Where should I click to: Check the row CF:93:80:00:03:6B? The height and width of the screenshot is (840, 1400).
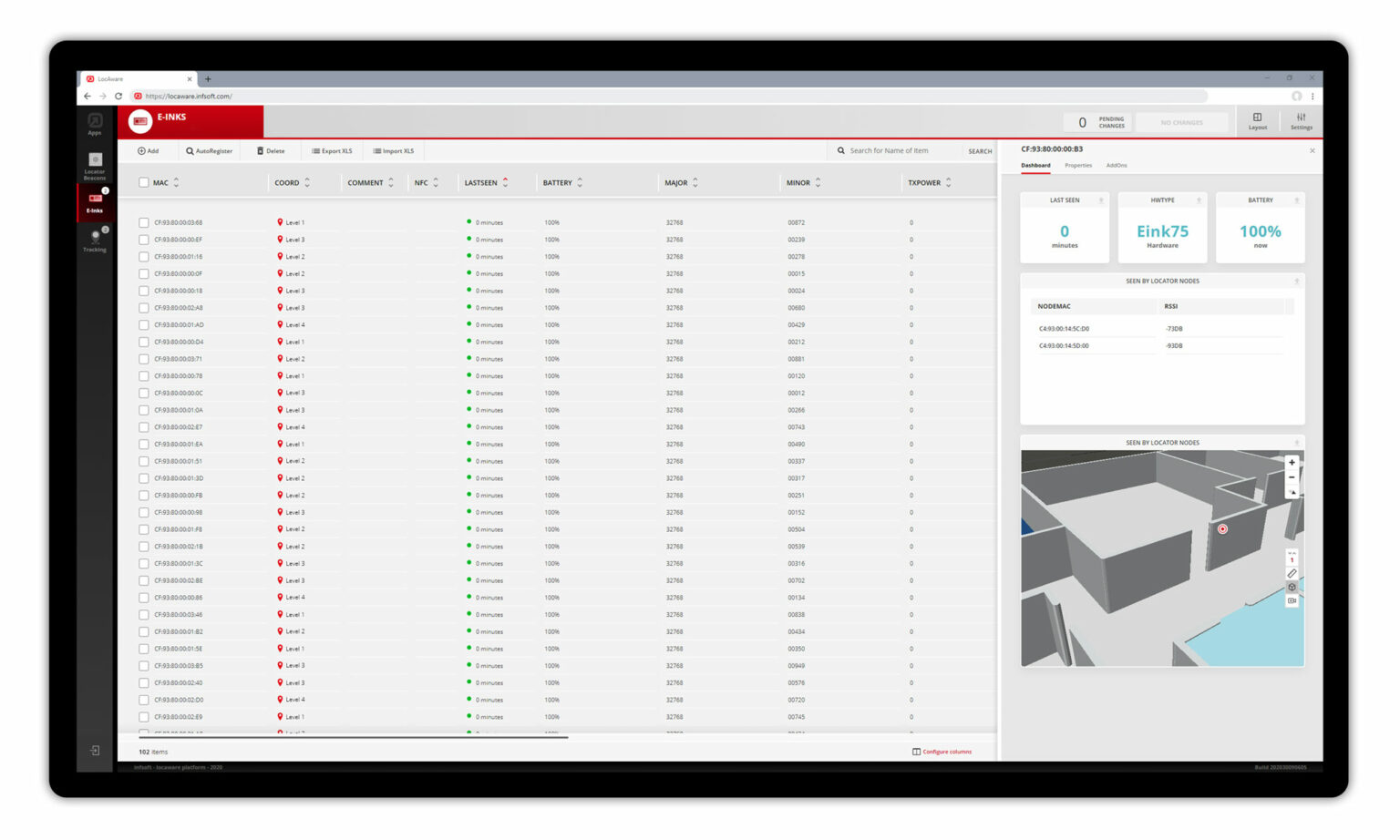[x=144, y=222]
